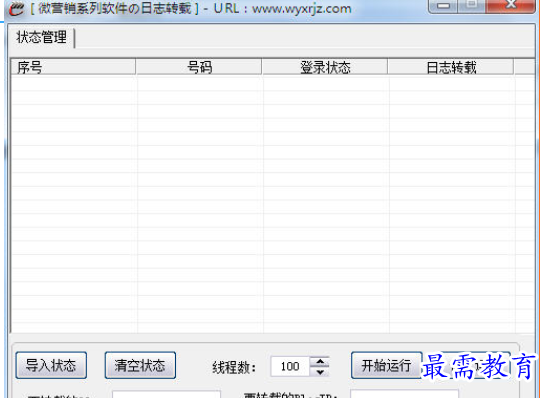Viewport: 544px width, 398px height.
Task: Import states with 导入状态 button
Action: [51, 365]
